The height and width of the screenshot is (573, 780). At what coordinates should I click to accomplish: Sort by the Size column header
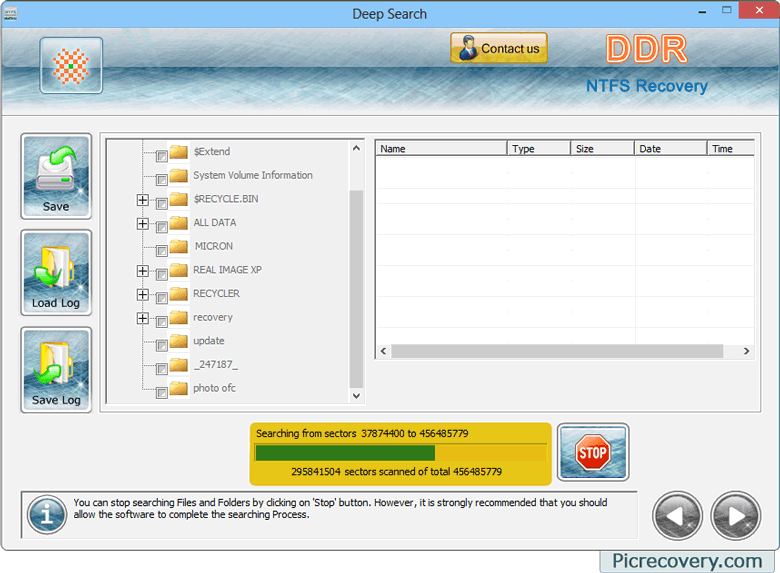(x=602, y=148)
